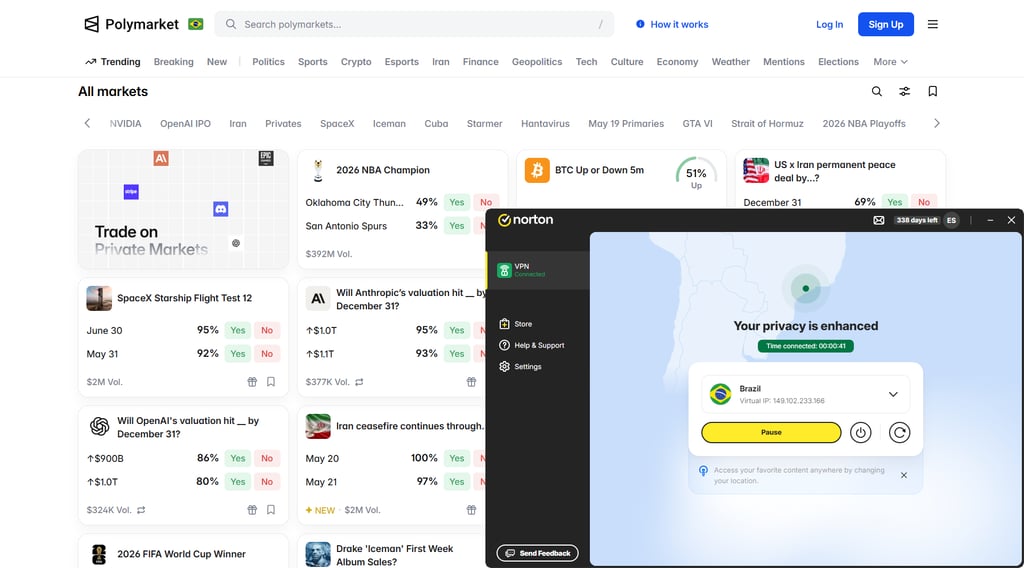Image resolution: width=1024 pixels, height=568 pixels.
Task: Open the Elections category
Action: click(838, 62)
